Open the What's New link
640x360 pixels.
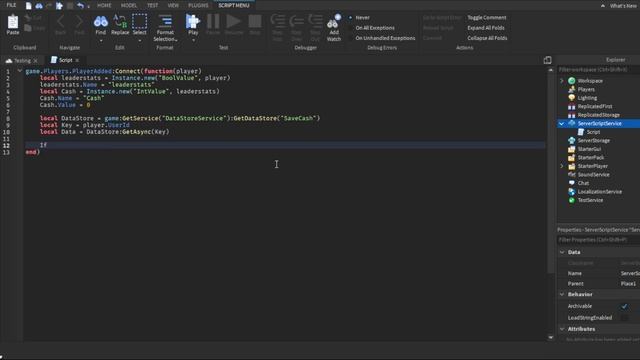click(x=623, y=6)
